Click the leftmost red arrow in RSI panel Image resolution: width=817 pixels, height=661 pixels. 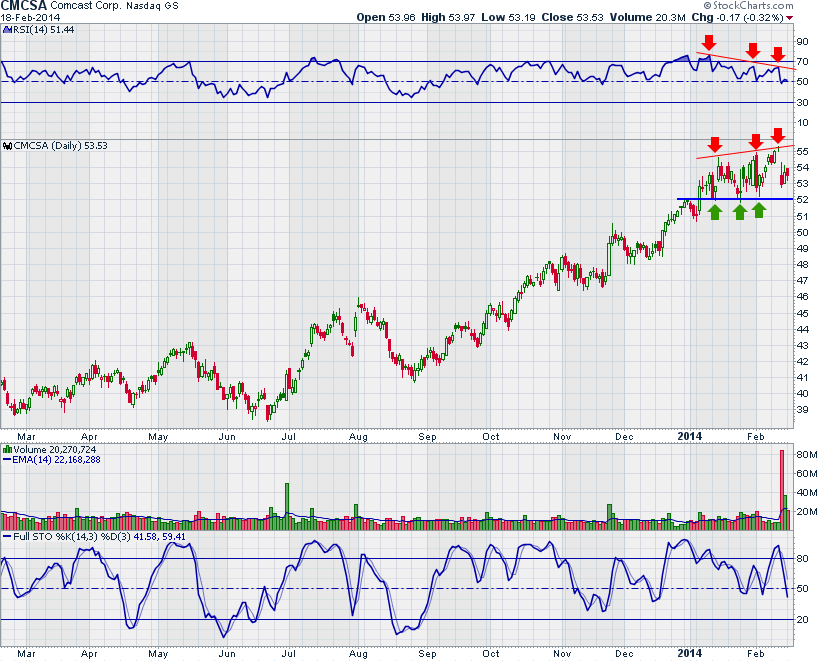tap(708, 42)
